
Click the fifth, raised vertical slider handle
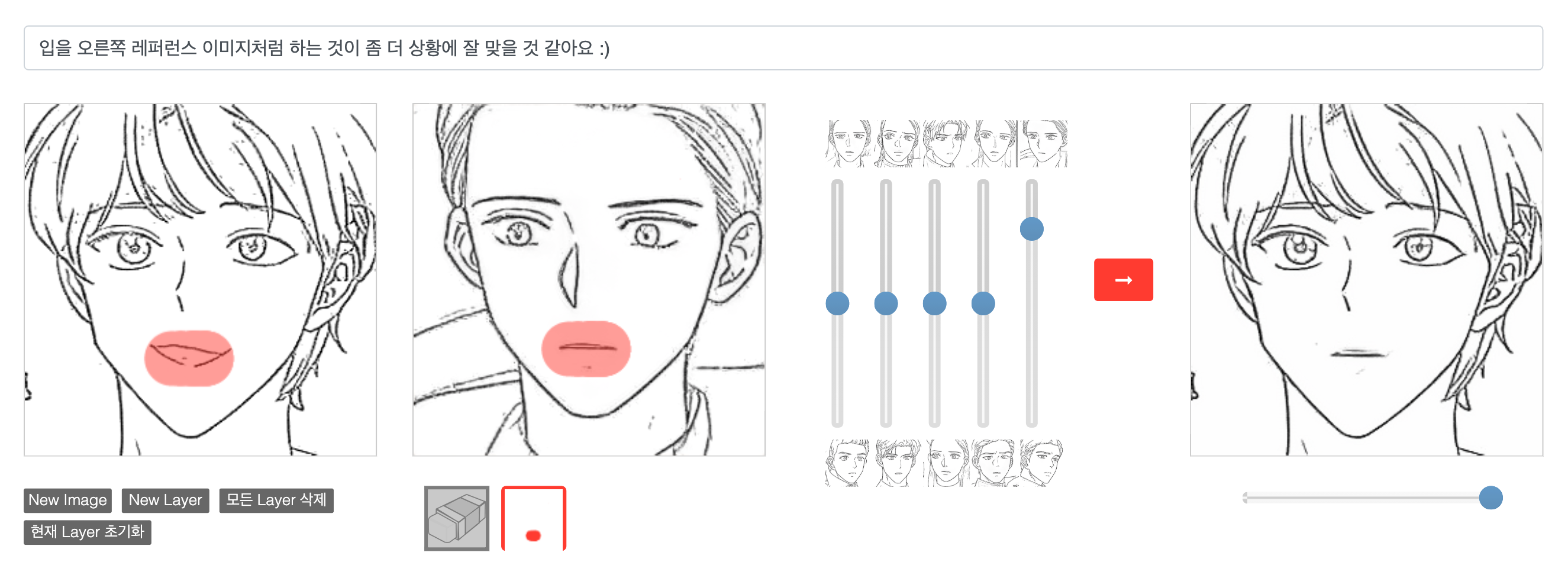(1032, 229)
